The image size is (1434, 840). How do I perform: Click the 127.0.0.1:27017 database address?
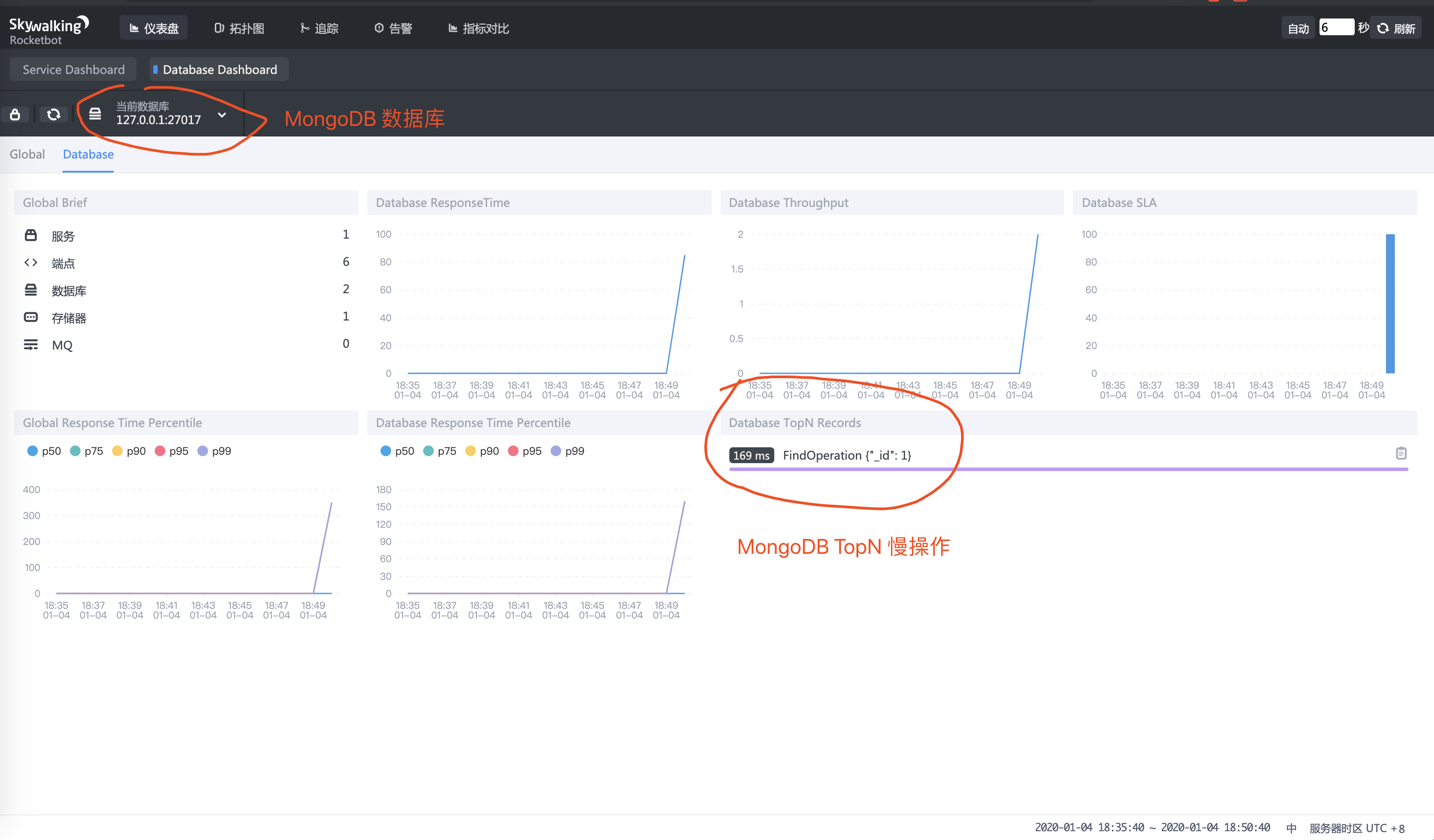click(158, 120)
